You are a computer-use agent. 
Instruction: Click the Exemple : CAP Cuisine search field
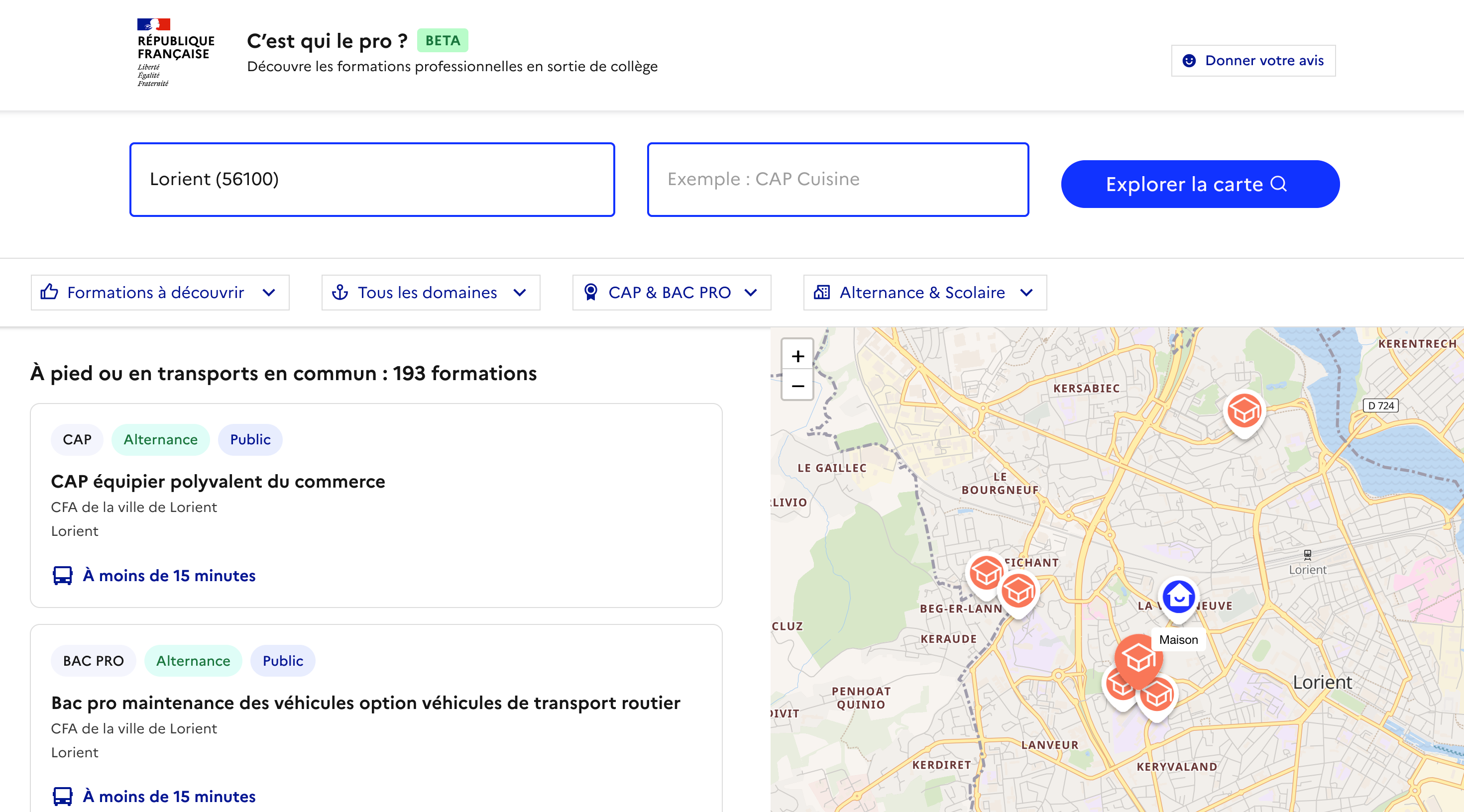[837, 179]
